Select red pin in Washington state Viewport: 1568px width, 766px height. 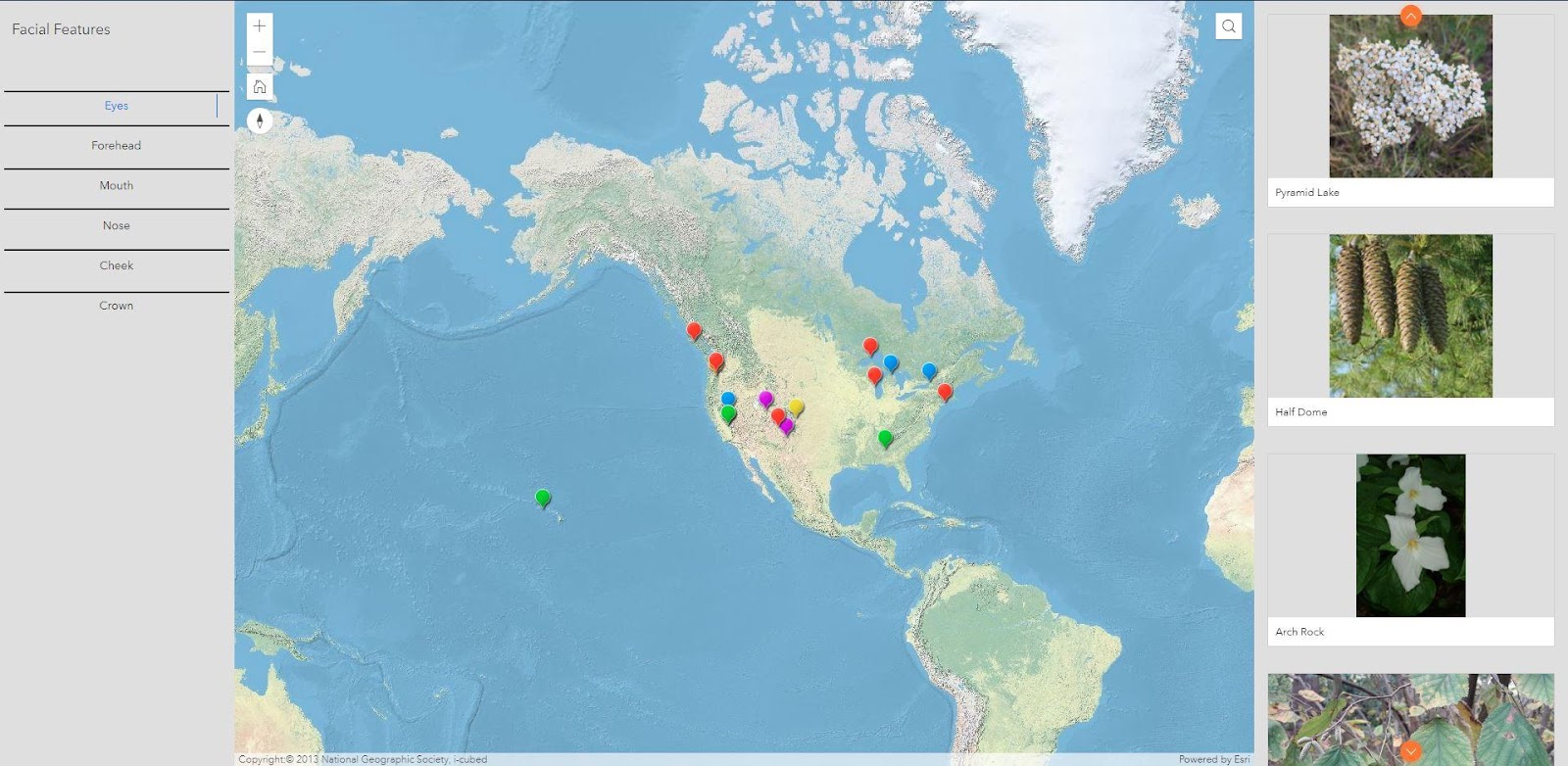click(x=716, y=361)
